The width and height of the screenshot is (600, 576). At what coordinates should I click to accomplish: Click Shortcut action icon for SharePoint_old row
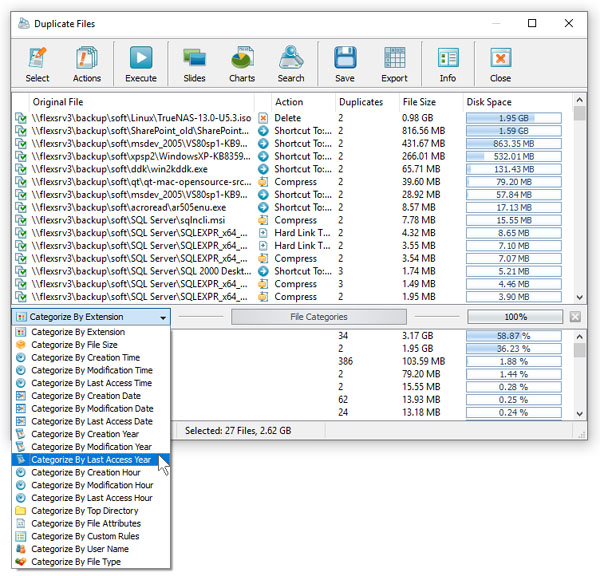tap(263, 131)
